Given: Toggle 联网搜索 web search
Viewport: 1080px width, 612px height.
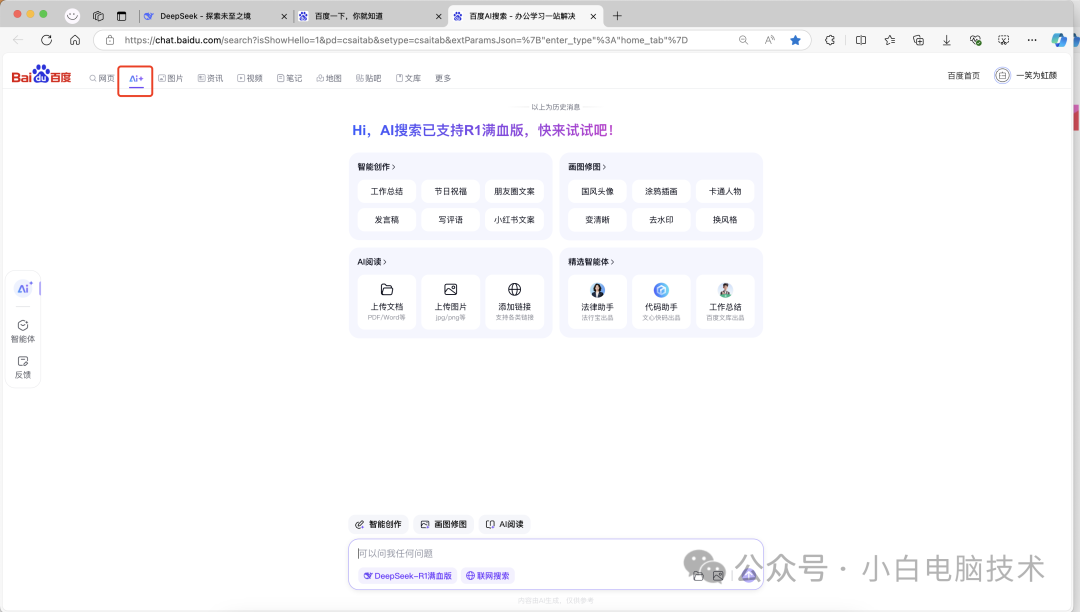Looking at the screenshot, I should pyautogui.click(x=488, y=576).
